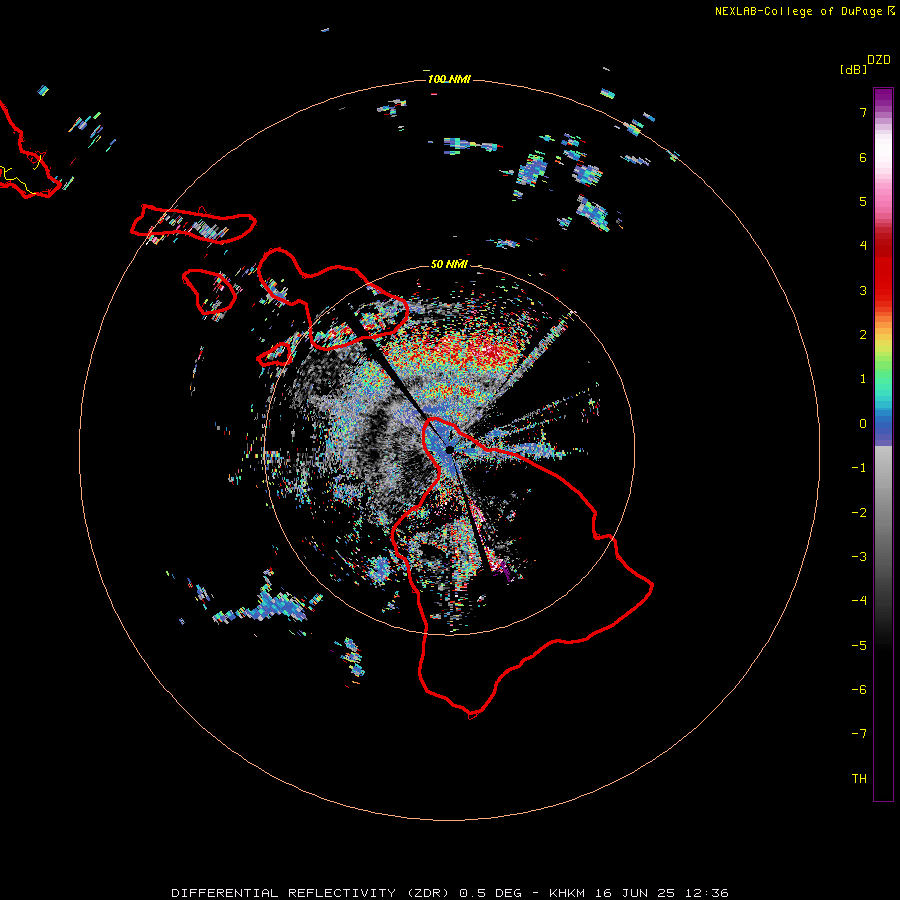Click the red band of the color bar

[x=883, y=270]
